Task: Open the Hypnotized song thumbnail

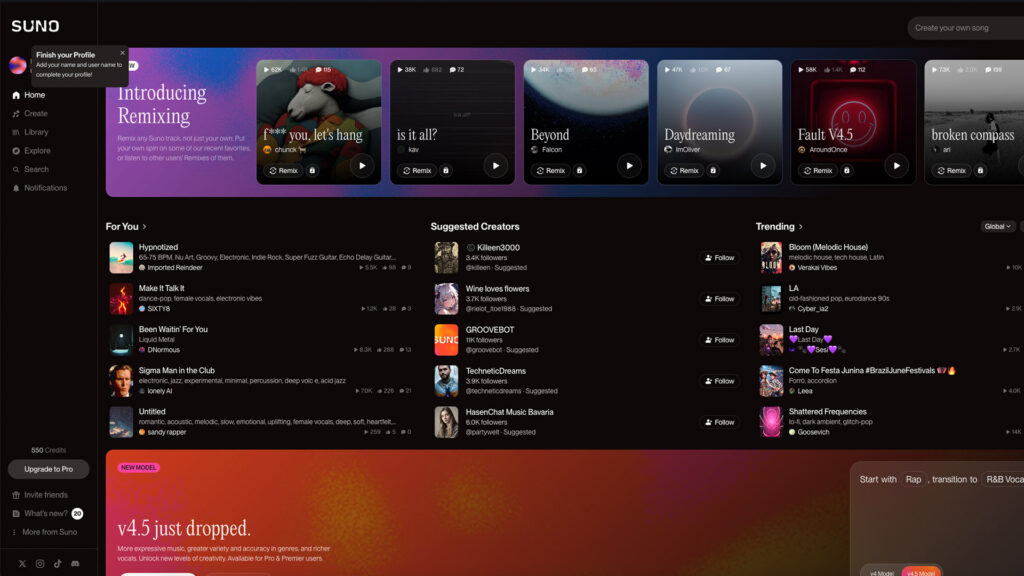Action: tap(121, 257)
